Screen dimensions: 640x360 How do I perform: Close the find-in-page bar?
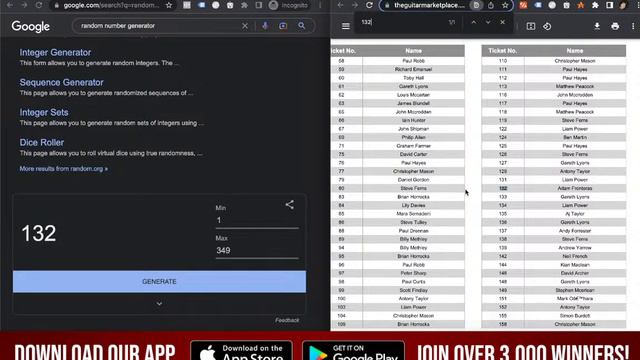tap(502, 22)
